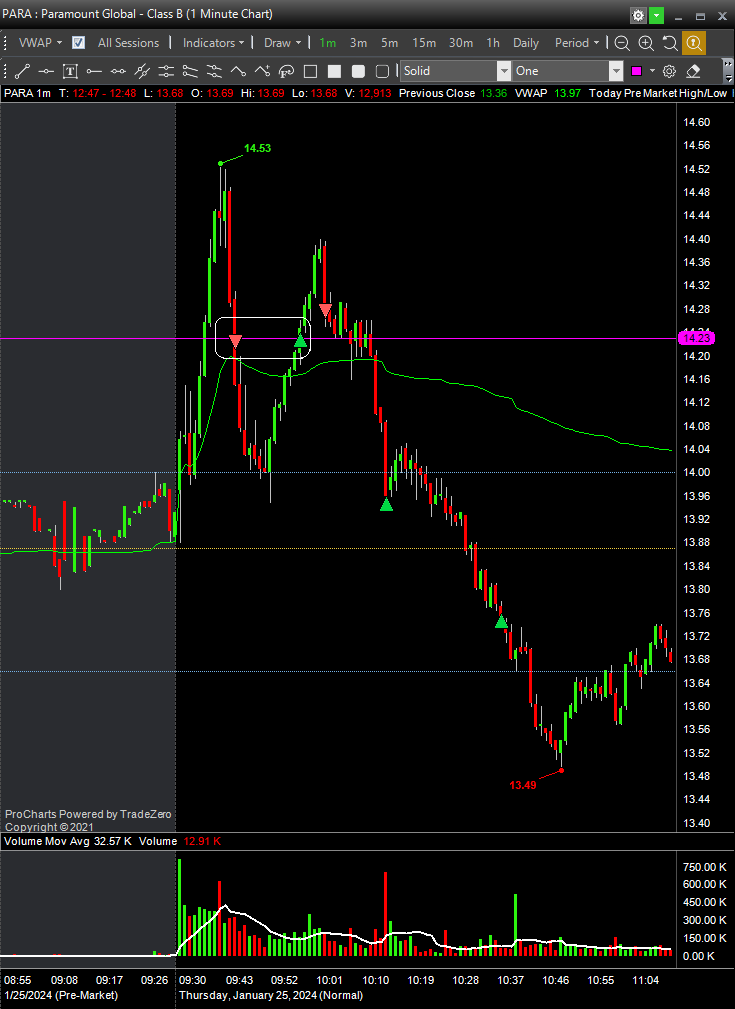Screen dimensions: 735x1009
Task: Select the diverging fan lines tool
Action: [x=190, y=71]
